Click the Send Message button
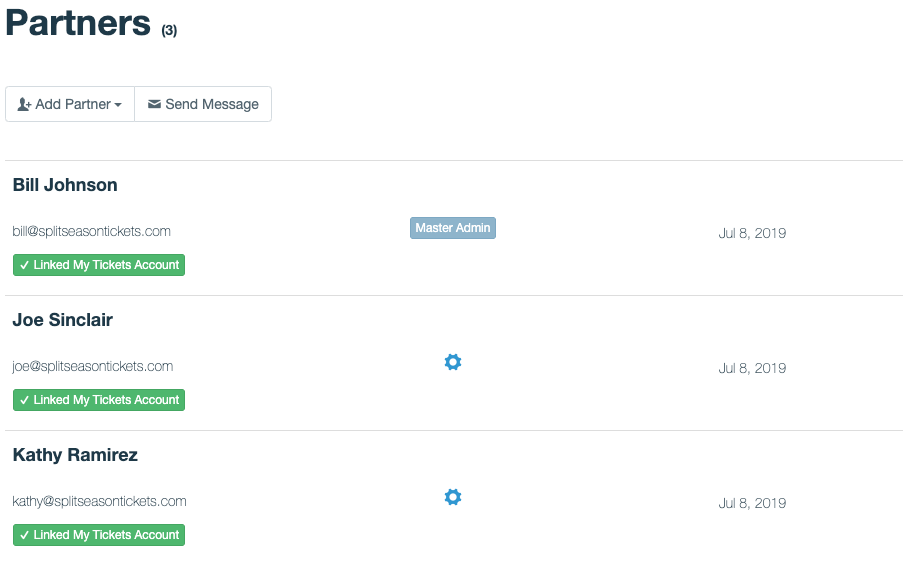The image size is (908, 579). click(203, 104)
